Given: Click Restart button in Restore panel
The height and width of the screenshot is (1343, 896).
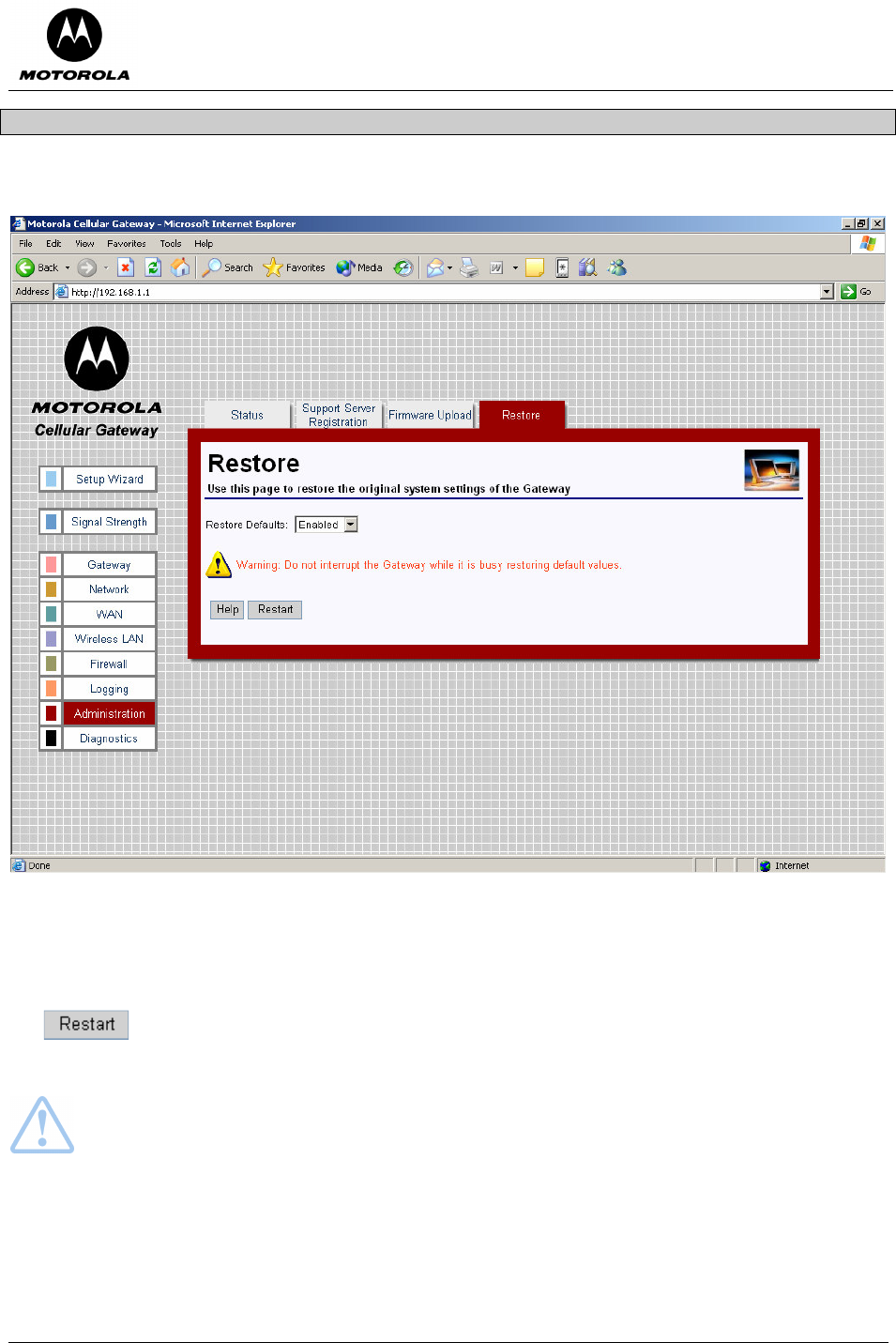Looking at the screenshot, I should 275,609.
